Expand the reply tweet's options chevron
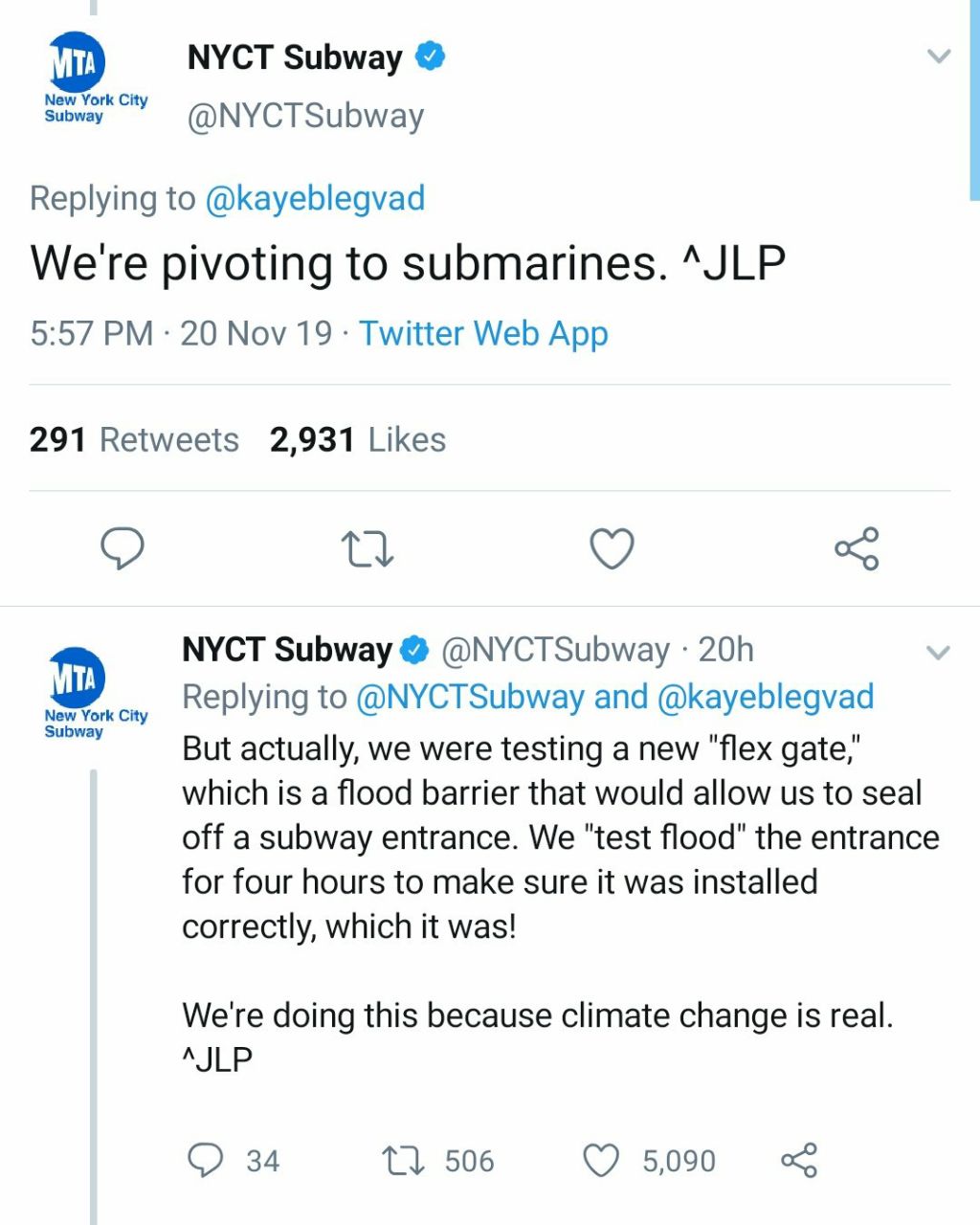This screenshot has width=980, height=1225. pos(939,653)
